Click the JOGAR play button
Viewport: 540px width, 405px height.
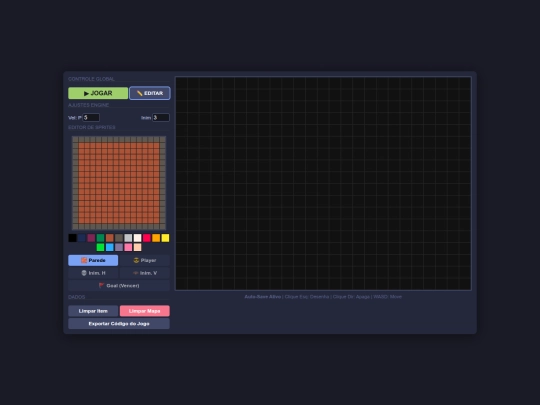click(x=98, y=93)
